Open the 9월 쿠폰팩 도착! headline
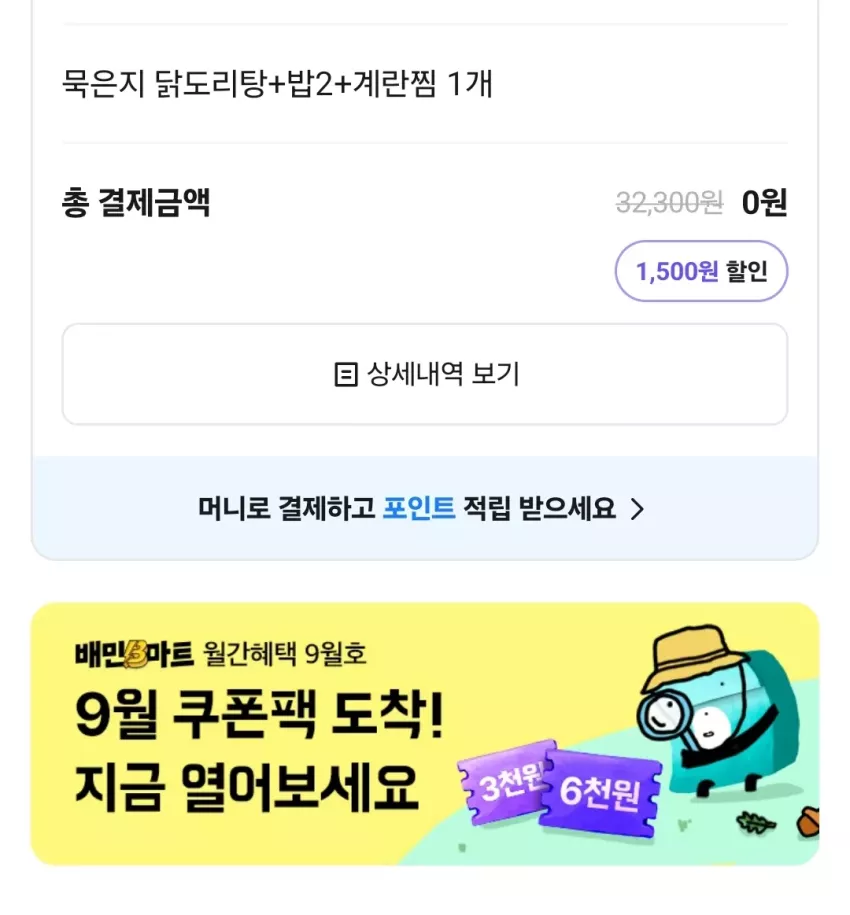850x915 pixels. click(x=260, y=714)
